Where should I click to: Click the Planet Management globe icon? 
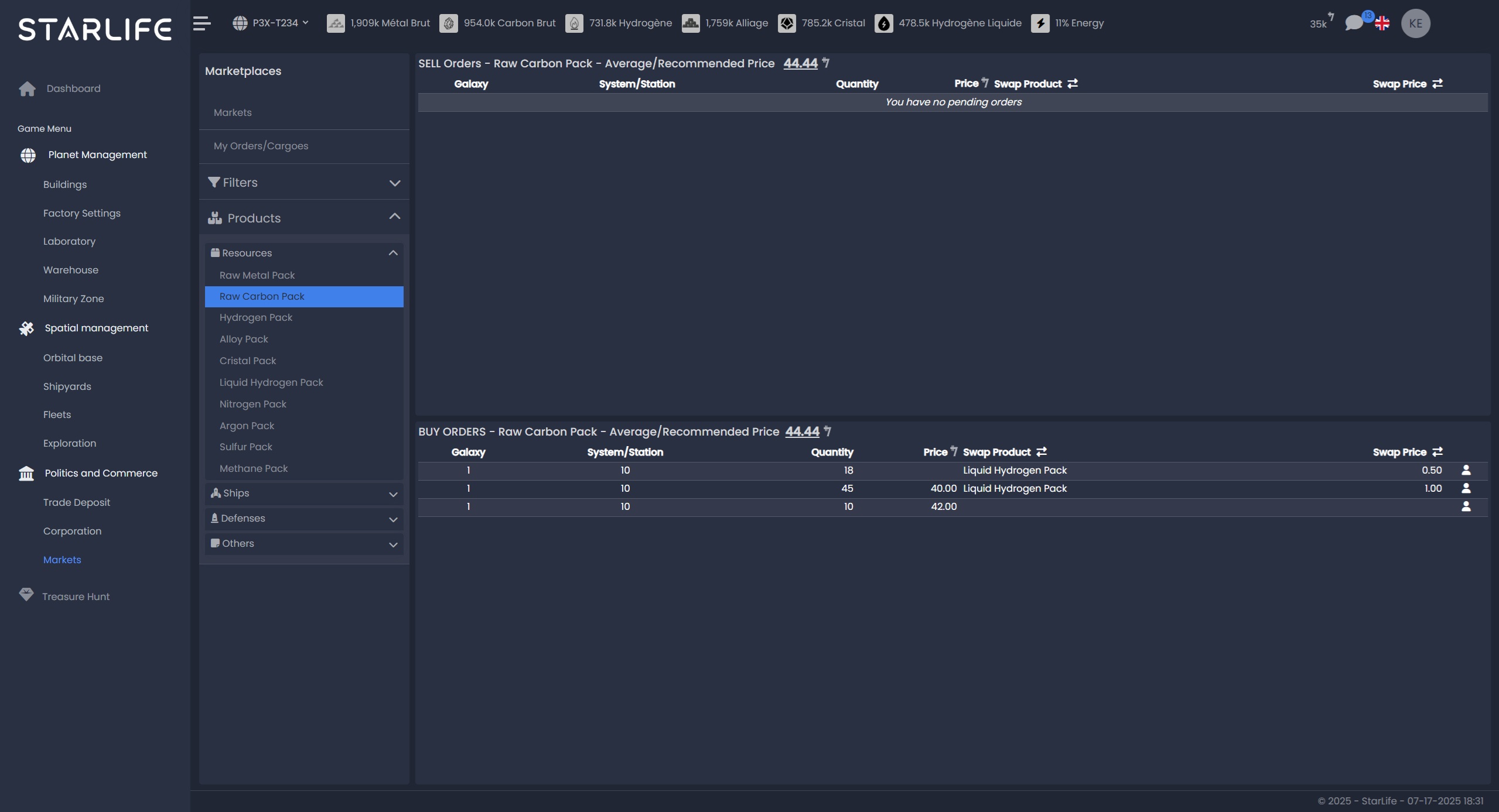28,155
